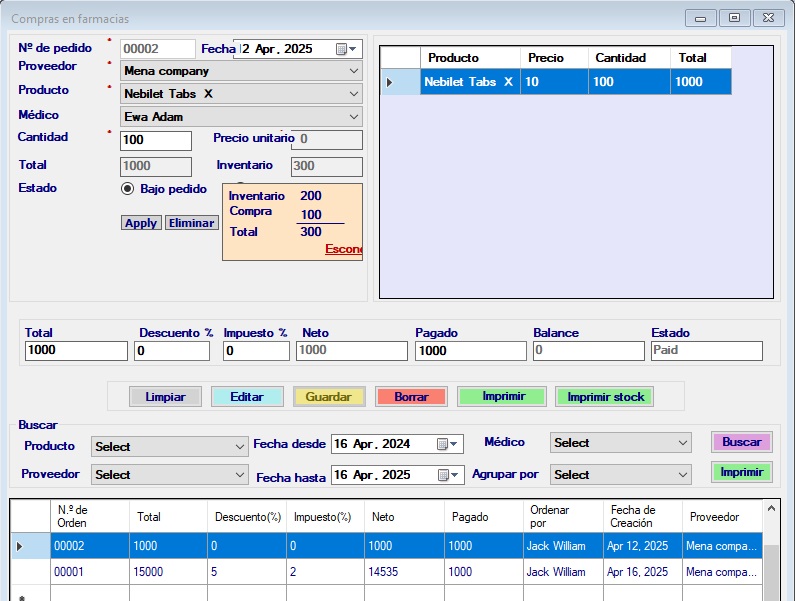Click the calendar icon in Fecha hasta
Viewport: 795px width, 601px height.
tap(443, 474)
